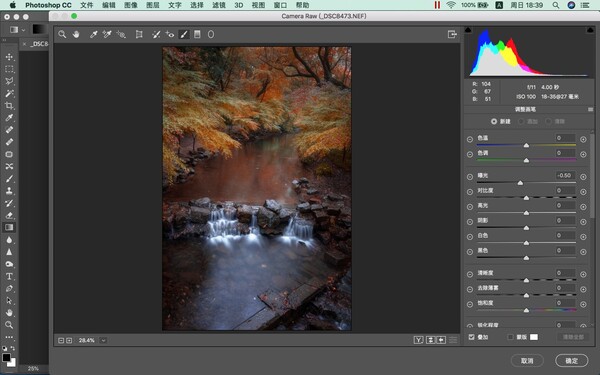Select the Magic Wand tool
600x375 pixels.
click(9, 93)
